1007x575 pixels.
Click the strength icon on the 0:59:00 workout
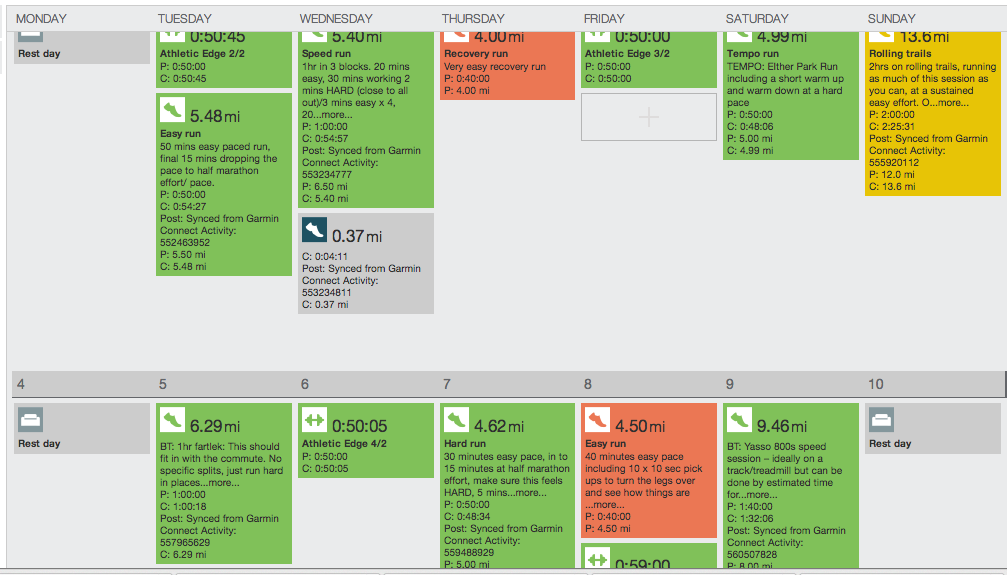pos(598,560)
